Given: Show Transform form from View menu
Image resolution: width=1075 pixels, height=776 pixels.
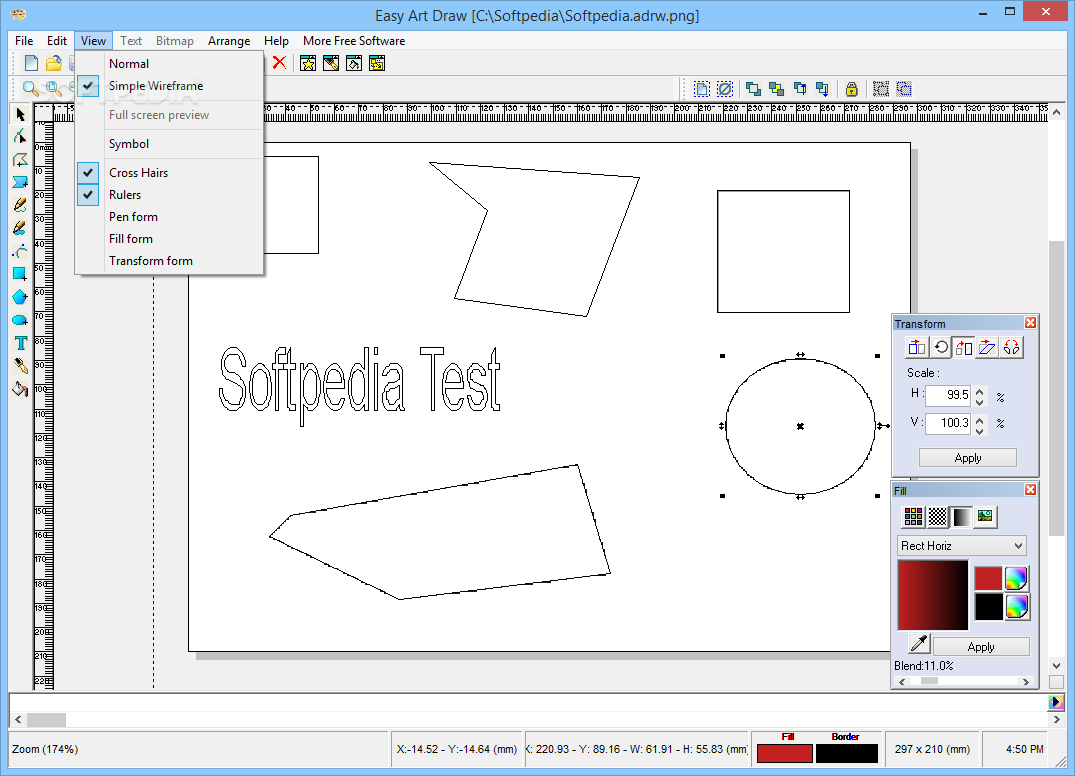Looking at the screenshot, I should [169, 260].
